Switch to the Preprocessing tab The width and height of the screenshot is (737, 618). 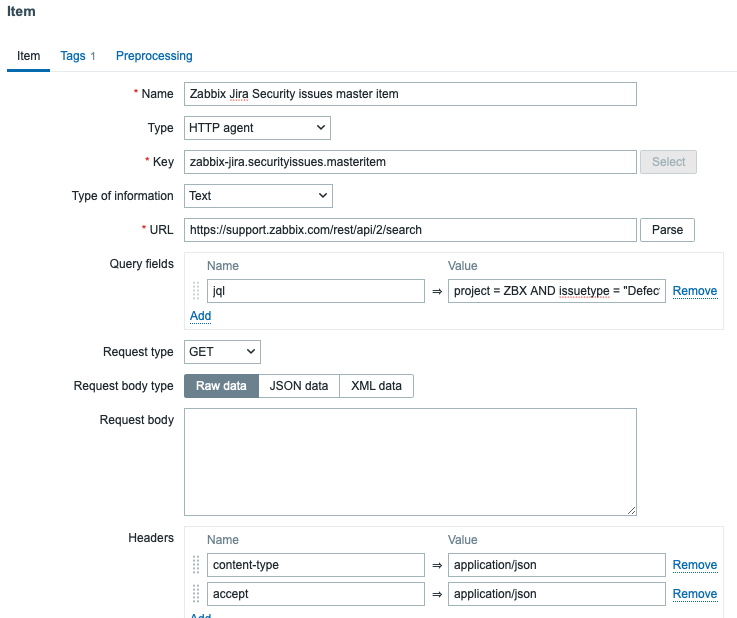tap(154, 56)
